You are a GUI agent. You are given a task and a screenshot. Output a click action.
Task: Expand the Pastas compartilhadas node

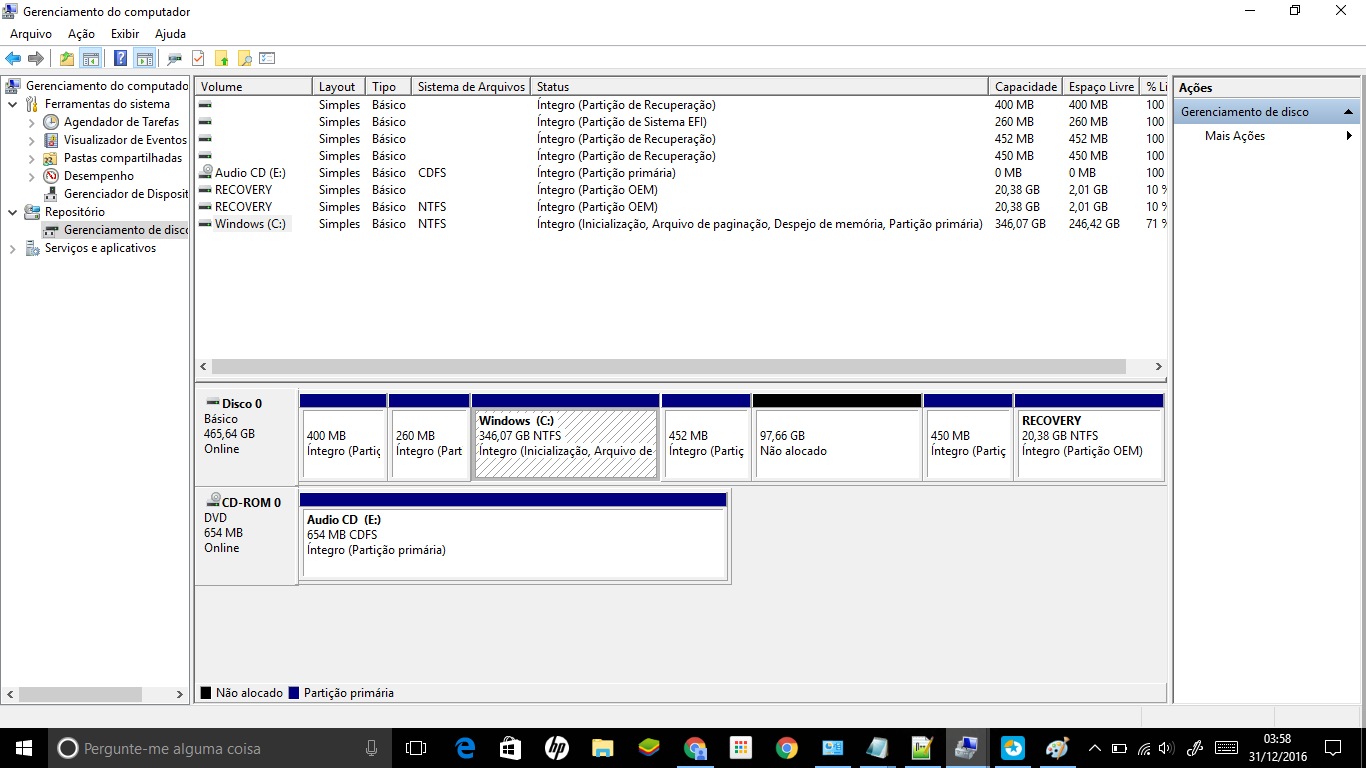tap(31, 158)
